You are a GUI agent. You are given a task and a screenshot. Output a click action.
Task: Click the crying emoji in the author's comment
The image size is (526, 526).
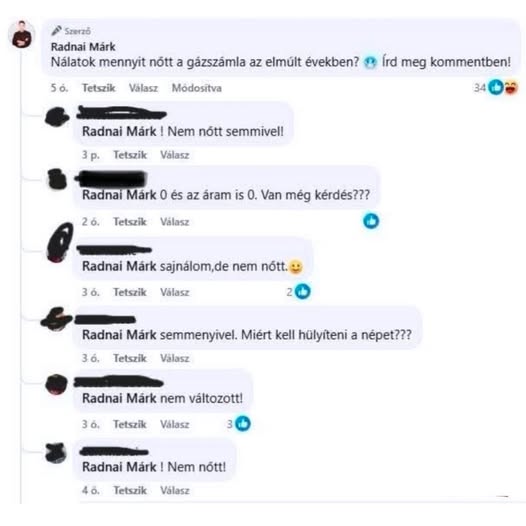coord(370,62)
